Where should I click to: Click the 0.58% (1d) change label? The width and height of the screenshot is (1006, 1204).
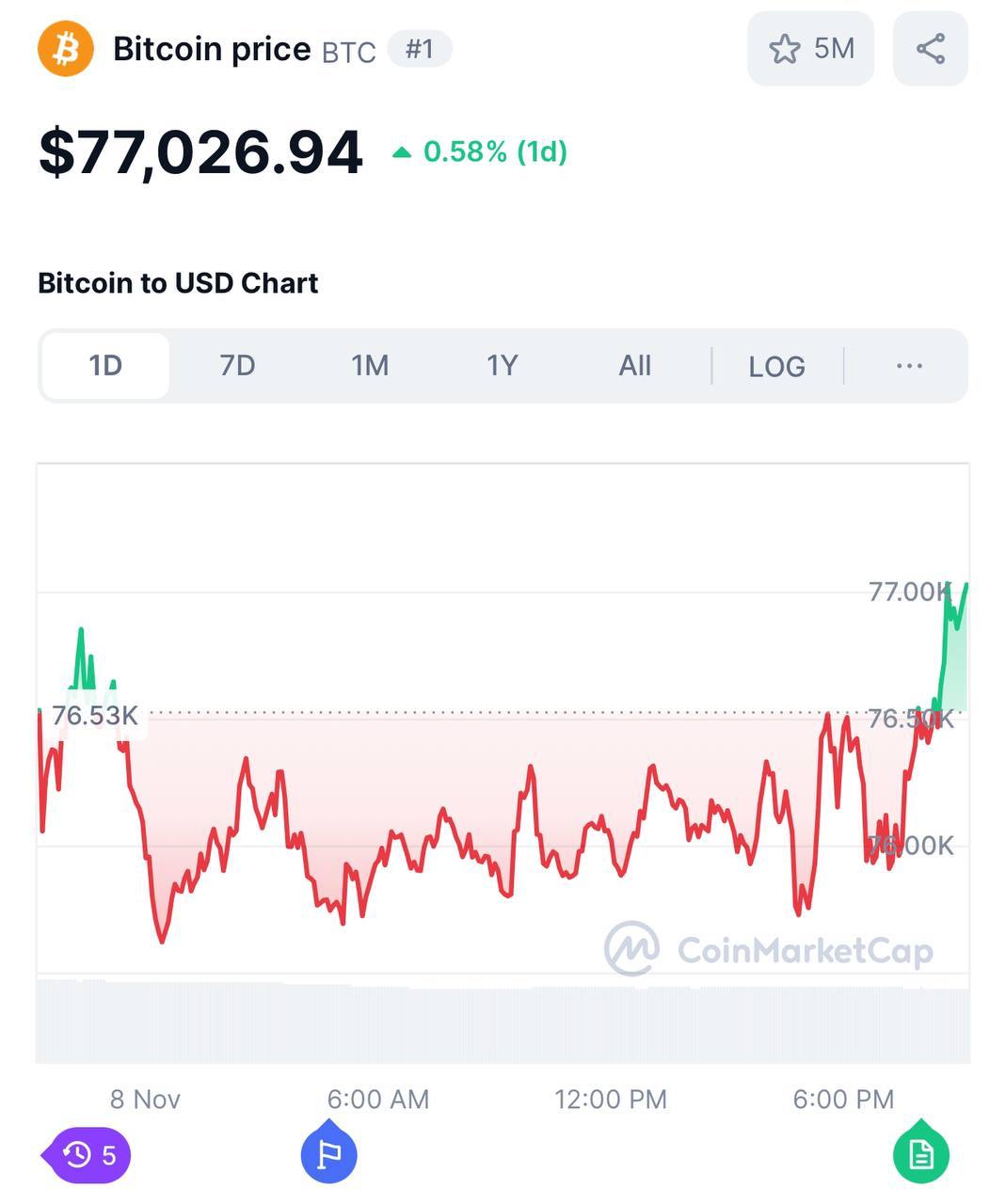click(x=495, y=152)
